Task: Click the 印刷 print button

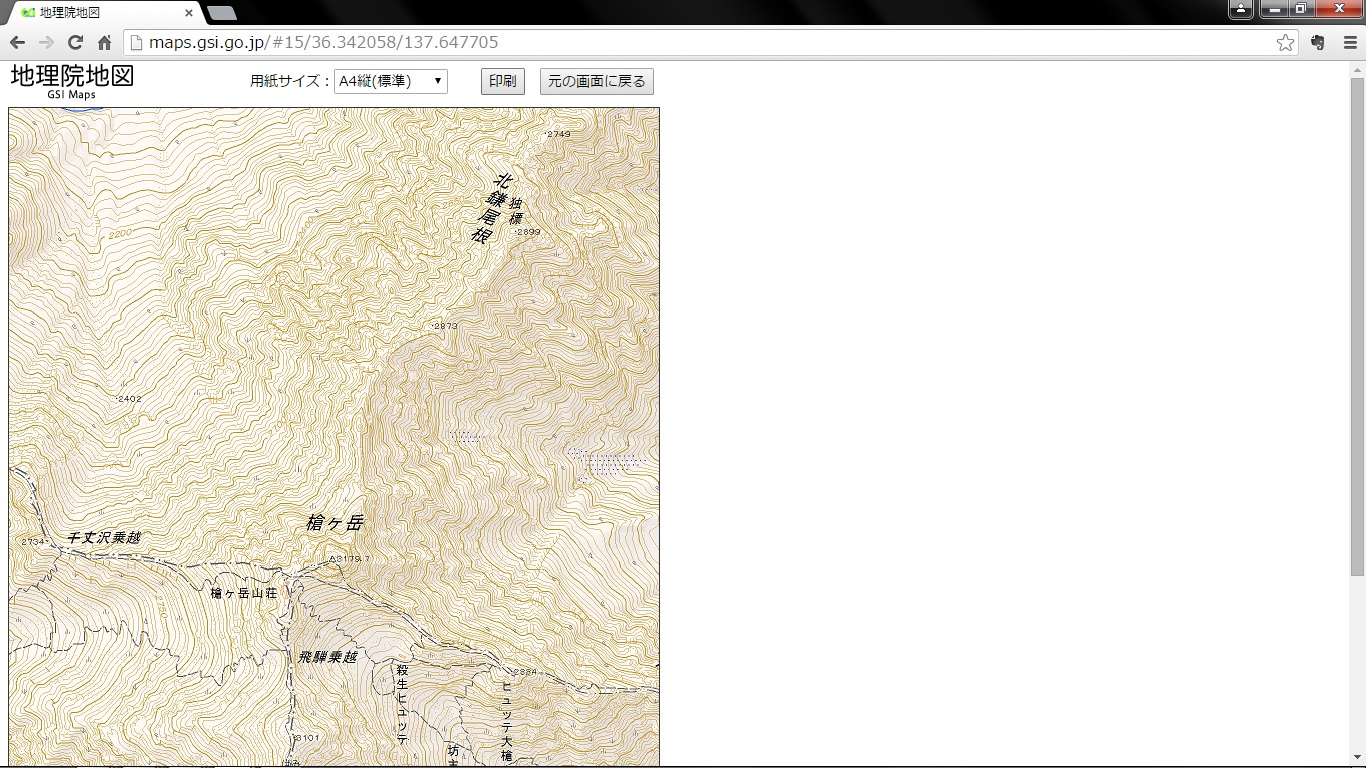Action: pyautogui.click(x=502, y=81)
